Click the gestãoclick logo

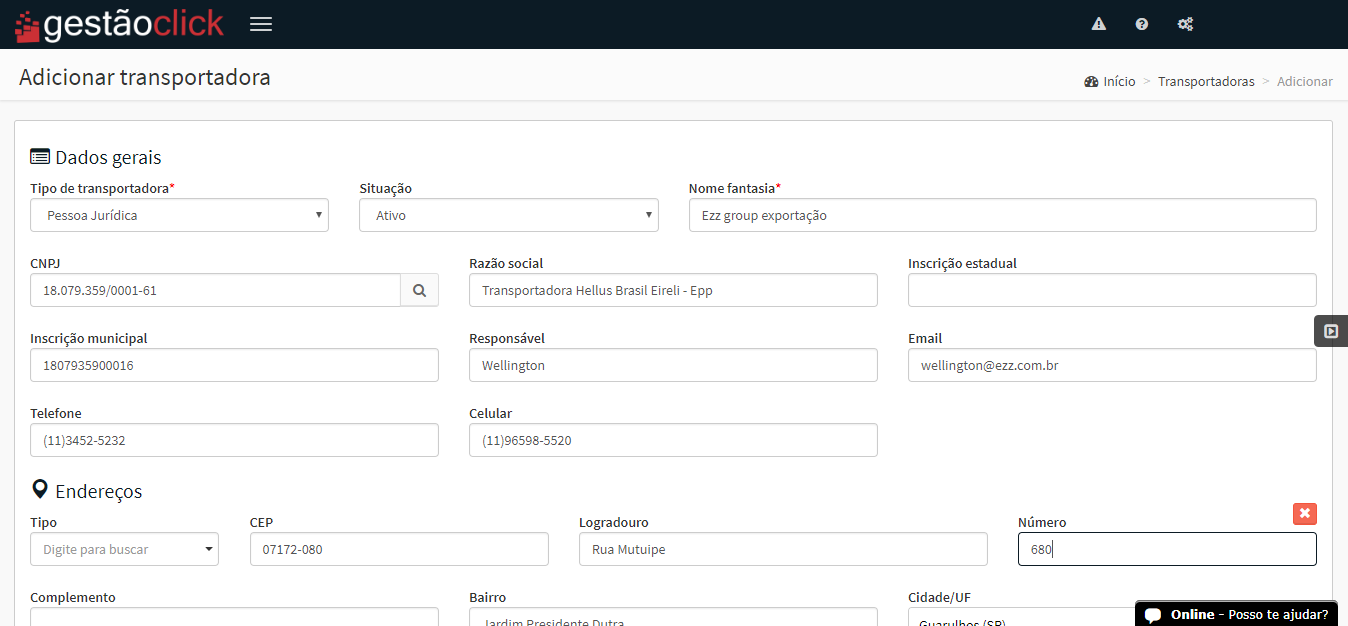[119, 24]
